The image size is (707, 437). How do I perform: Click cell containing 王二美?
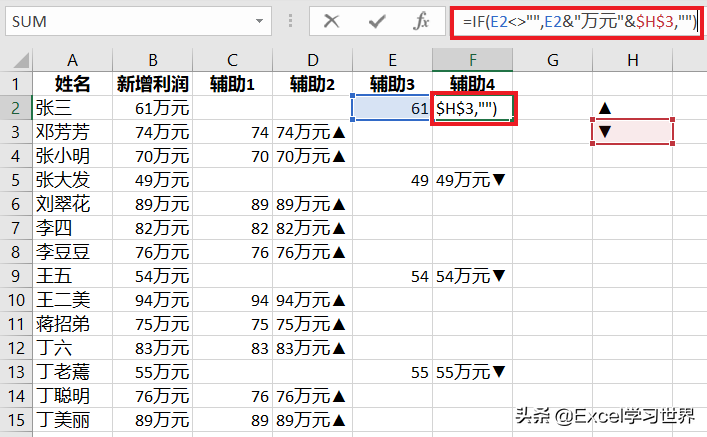(72, 300)
